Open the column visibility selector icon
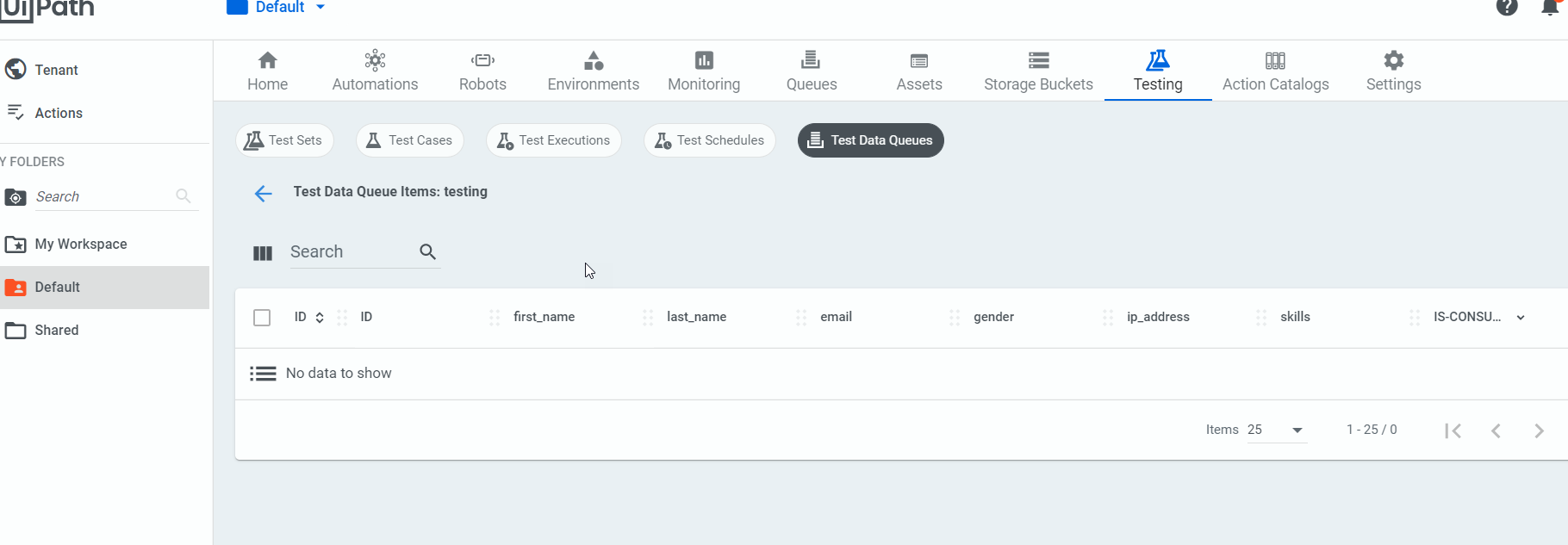1568x545 pixels. (263, 253)
